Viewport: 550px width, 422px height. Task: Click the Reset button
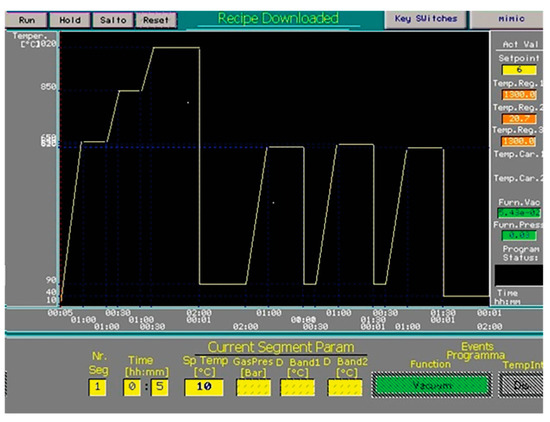[156, 20]
